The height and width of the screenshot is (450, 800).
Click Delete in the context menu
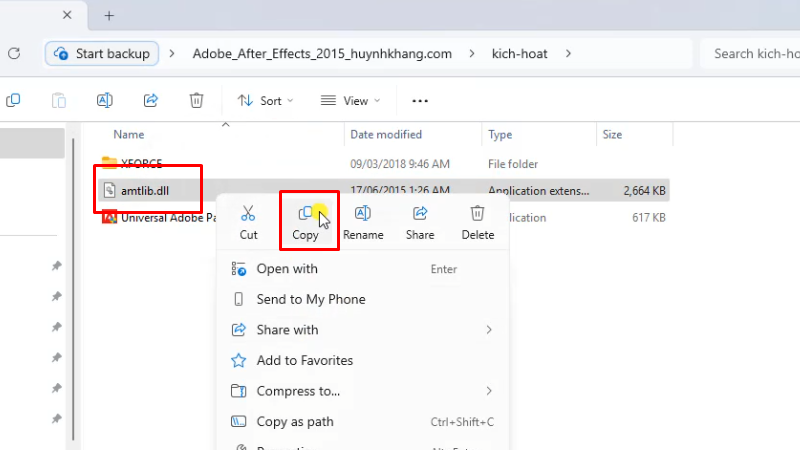(478, 222)
